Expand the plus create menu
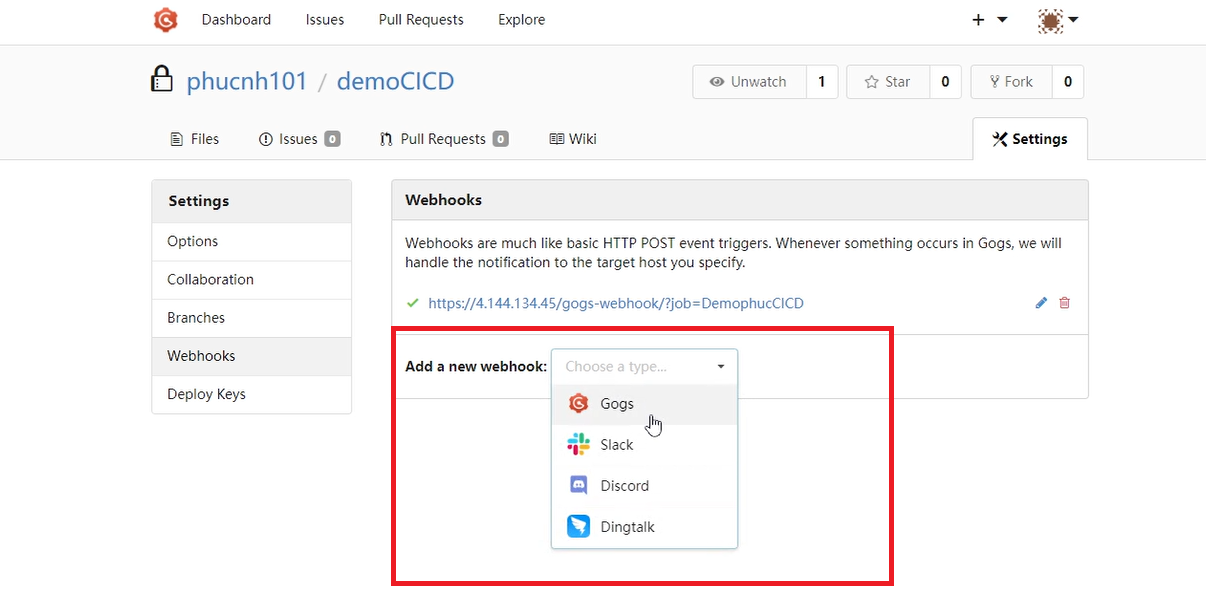 pyautogui.click(x=989, y=20)
